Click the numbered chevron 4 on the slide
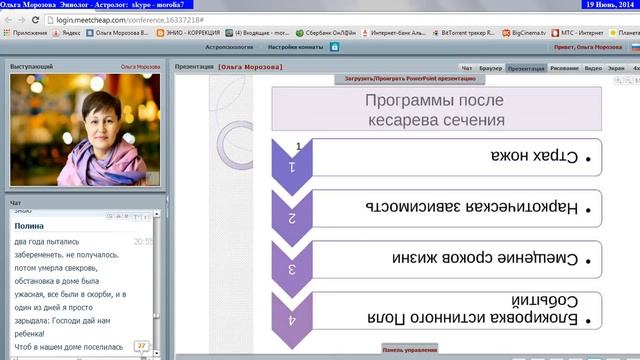 click(x=292, y=320)
